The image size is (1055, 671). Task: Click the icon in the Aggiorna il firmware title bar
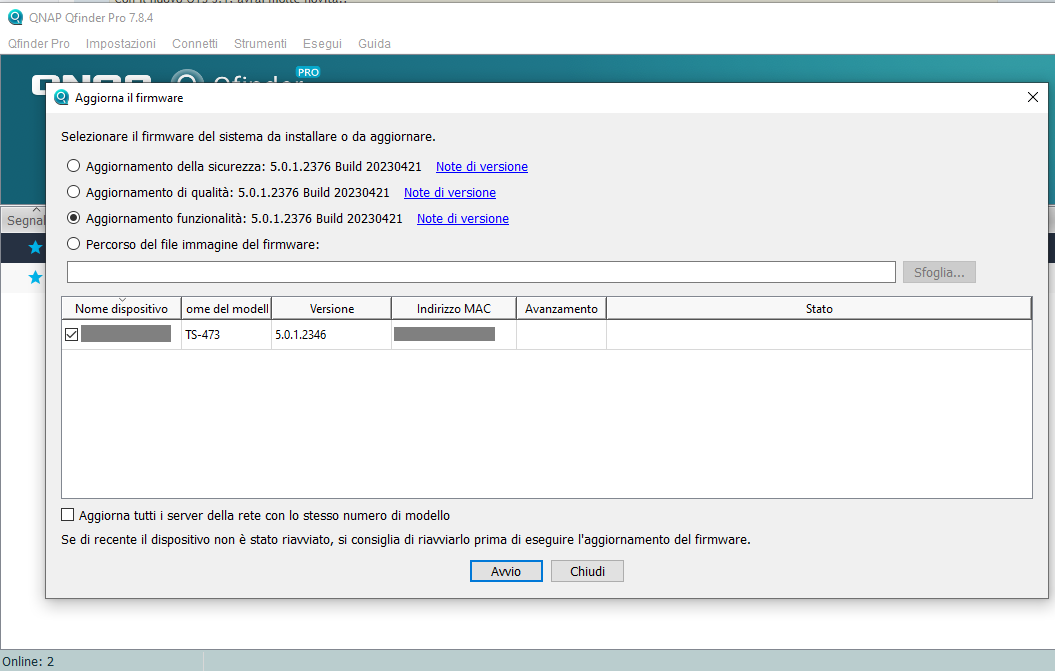click(62, 98)
